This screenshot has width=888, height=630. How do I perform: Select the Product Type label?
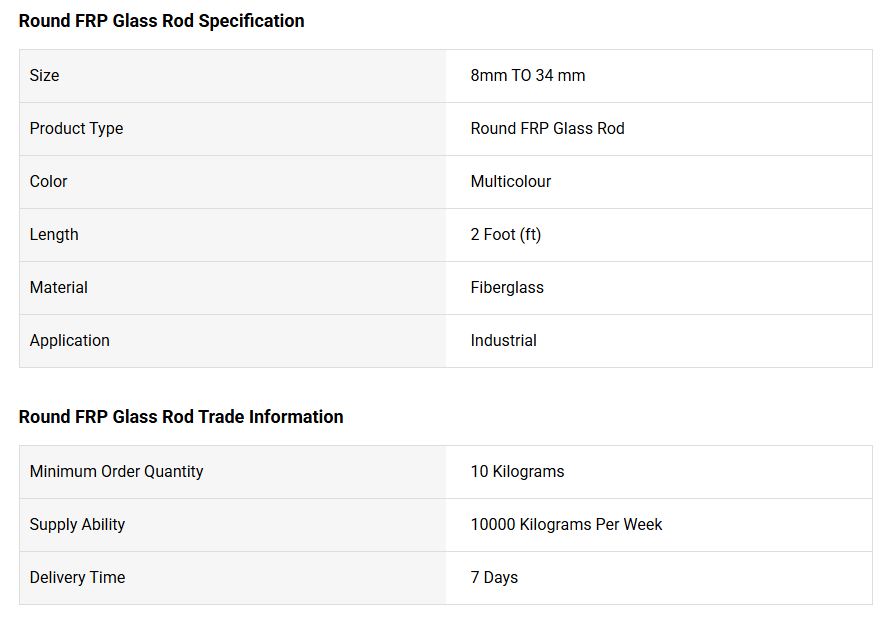[x=77, y=129]
